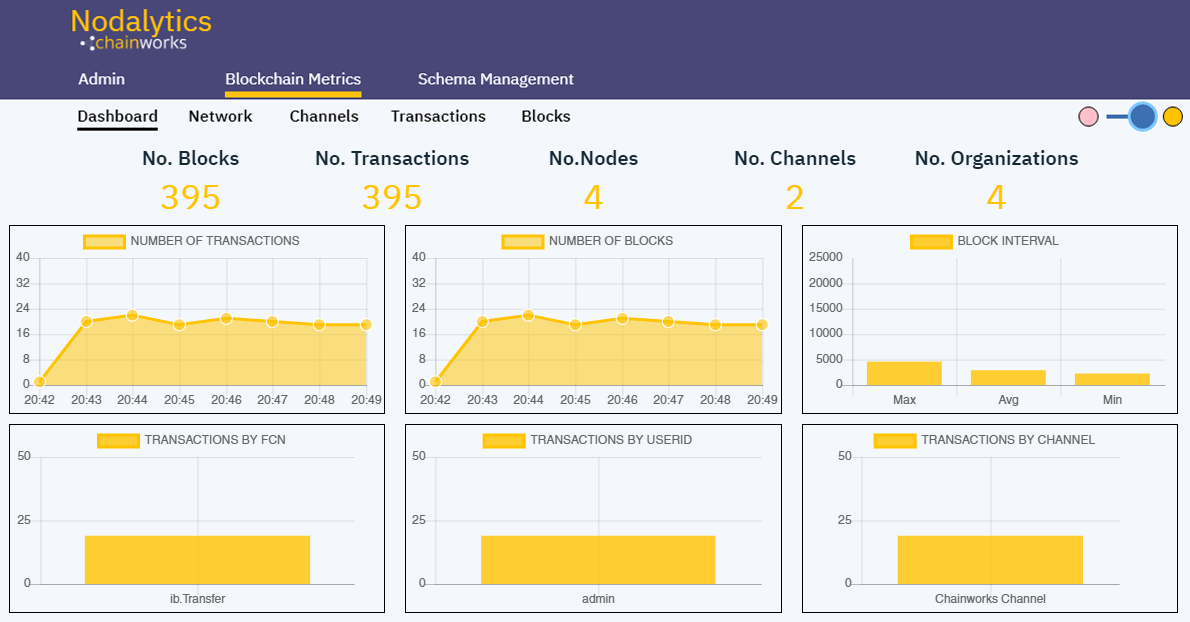This screenshot has height=622, width=1190.
Task: Open the Channels sub-tab
Action: 324,116
